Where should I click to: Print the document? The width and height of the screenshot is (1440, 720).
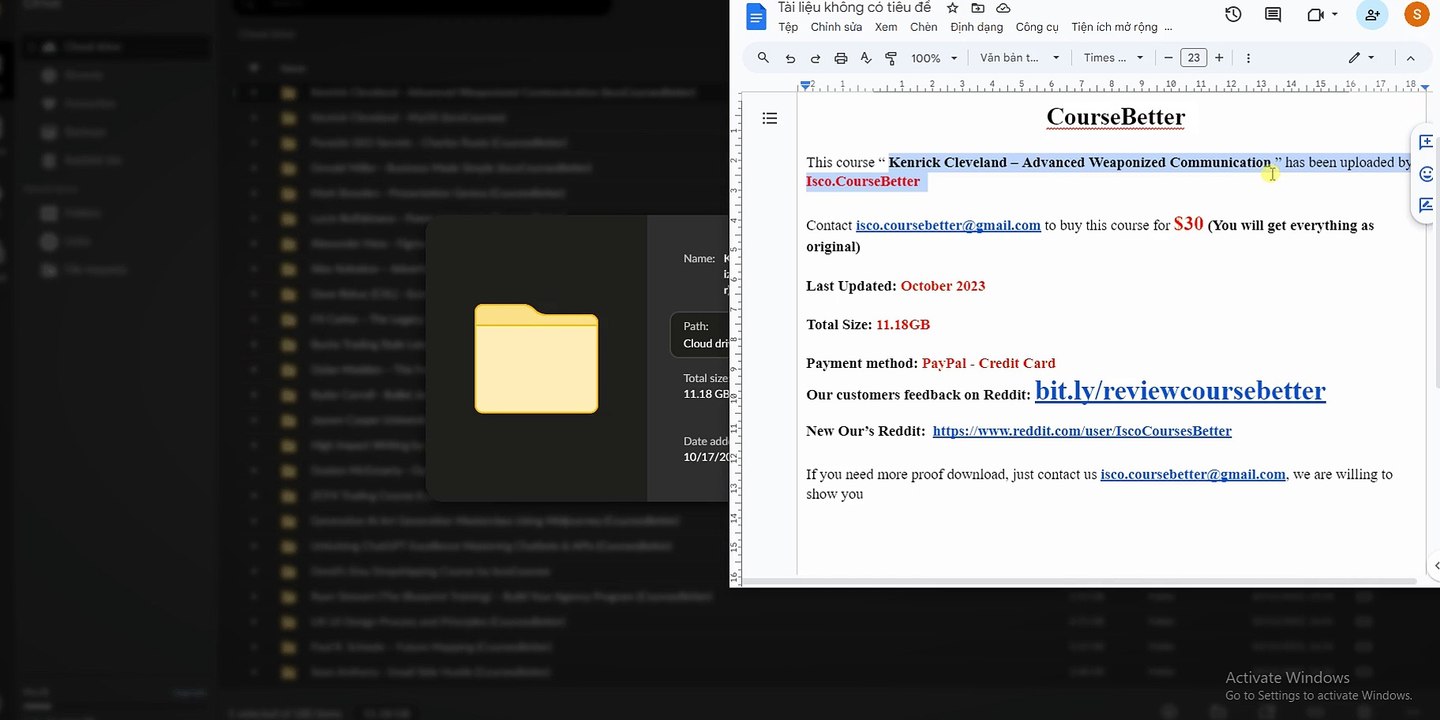point(841,58)
